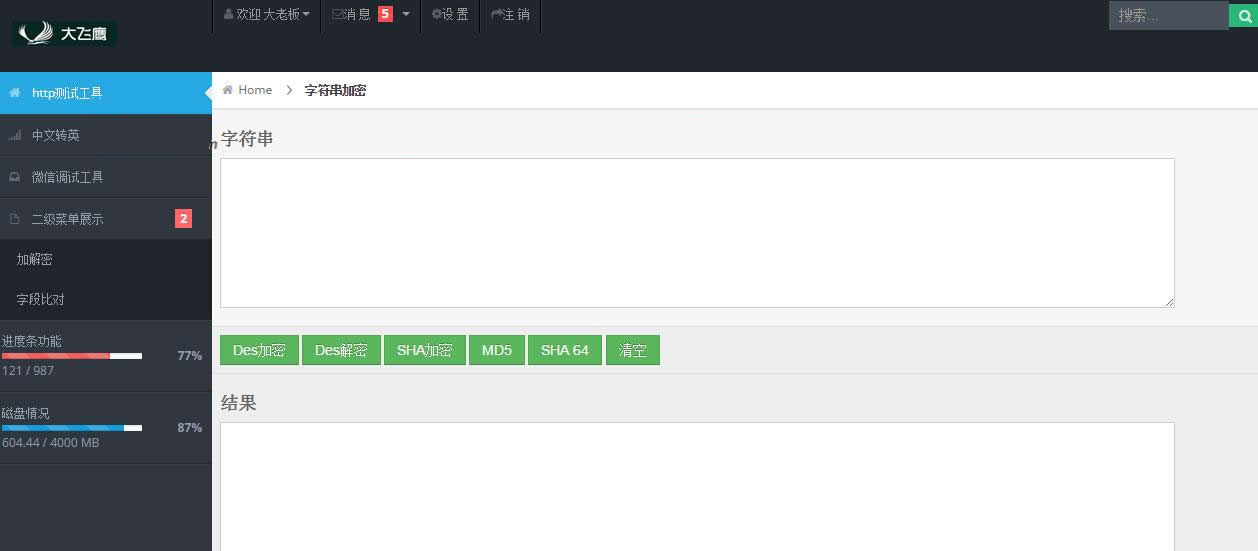1258x551 pixels.
Task: Click the red 2 badge on 二级菜单展示
Action: pyautogui.click(x=183, y=218)
